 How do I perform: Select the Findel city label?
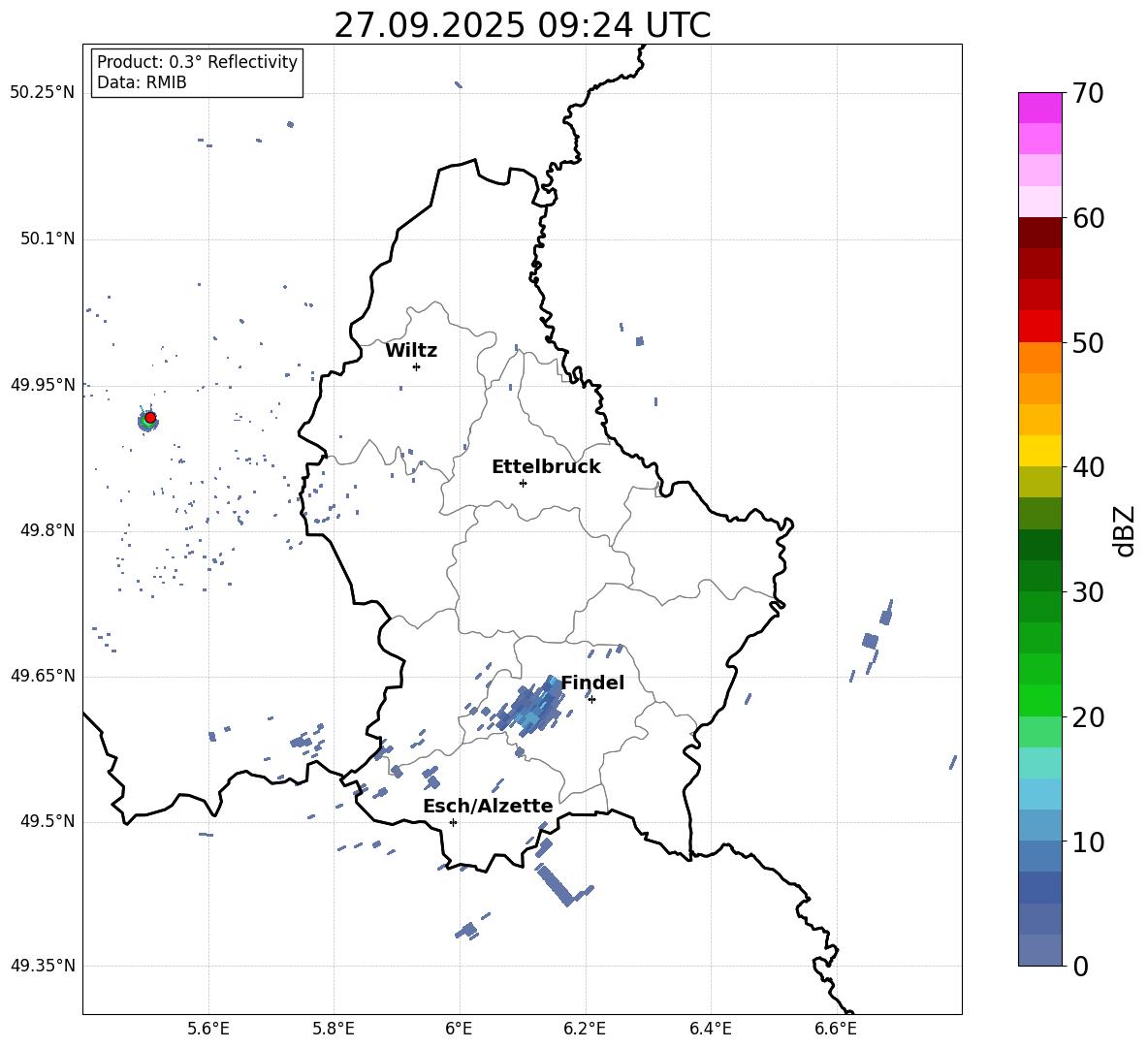(592, 683)
